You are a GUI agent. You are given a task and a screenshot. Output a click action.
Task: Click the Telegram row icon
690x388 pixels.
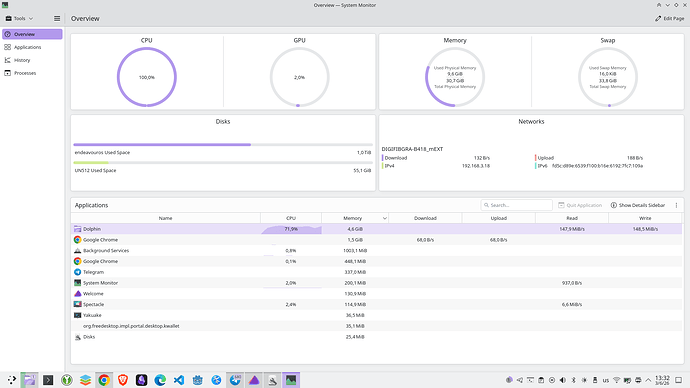pyautogui.click(x=77, y=272)
